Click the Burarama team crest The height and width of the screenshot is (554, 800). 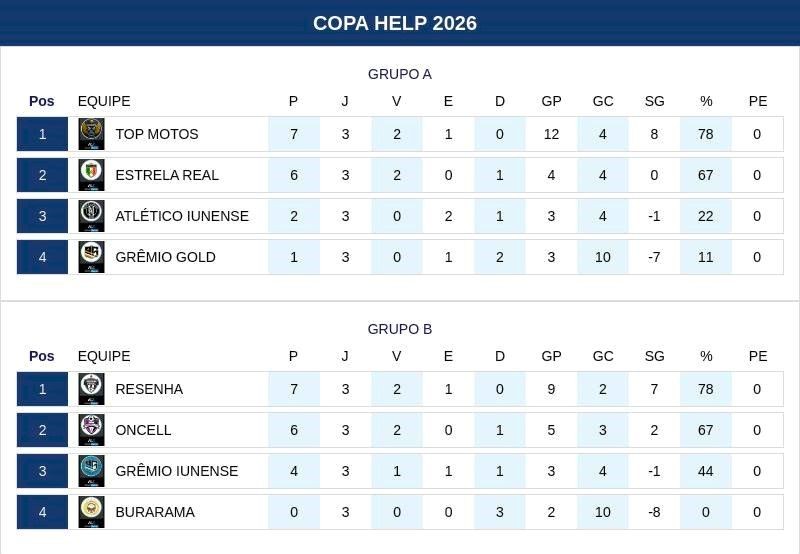point(91,512)
